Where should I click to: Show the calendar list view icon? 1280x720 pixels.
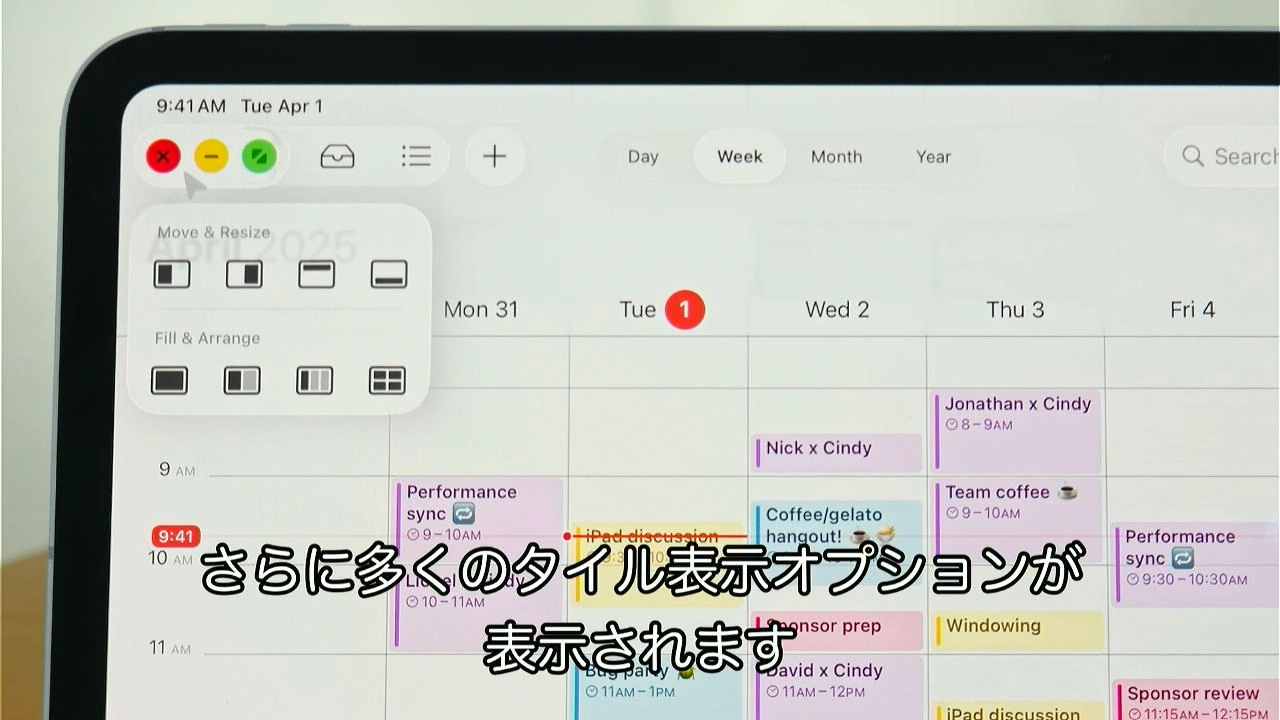click(416, 157)
